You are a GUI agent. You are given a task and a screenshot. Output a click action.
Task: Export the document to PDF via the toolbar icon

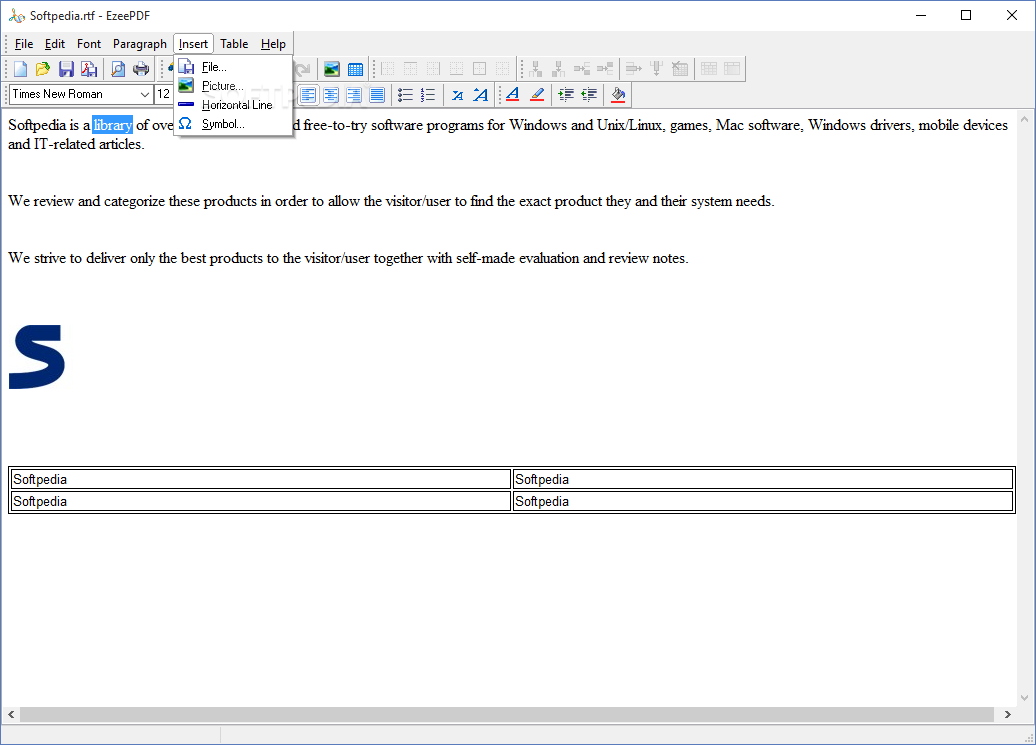(x=89, y=69)
